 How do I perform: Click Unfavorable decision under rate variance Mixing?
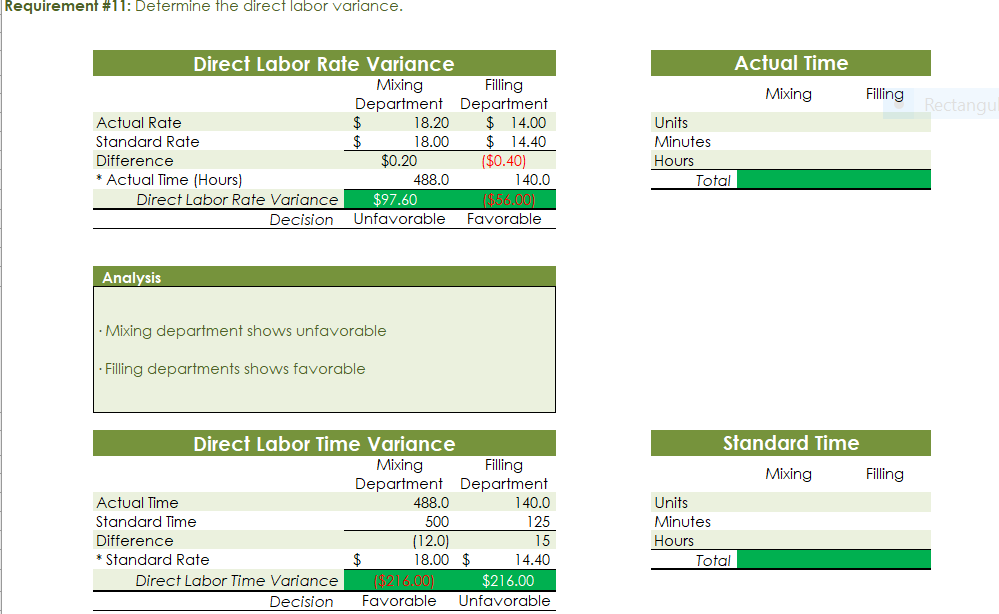pos(399,218)
